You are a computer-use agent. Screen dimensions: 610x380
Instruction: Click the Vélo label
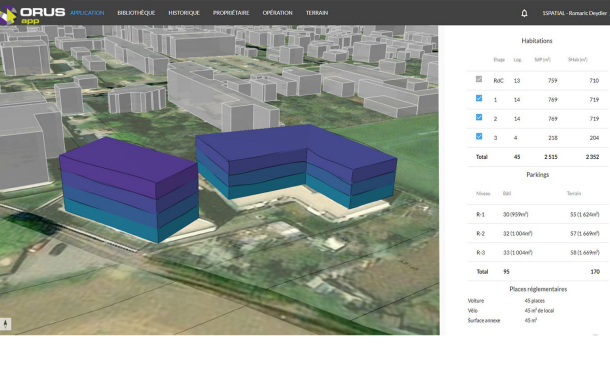[x=473, y=310]
